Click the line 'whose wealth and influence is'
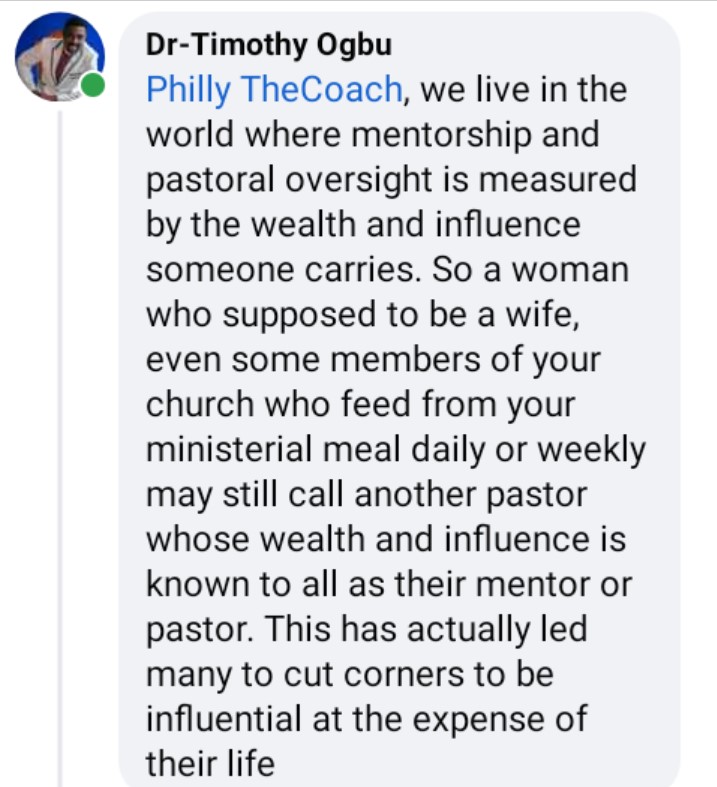The width and height of the screenshot is (717, 787). 386,540
